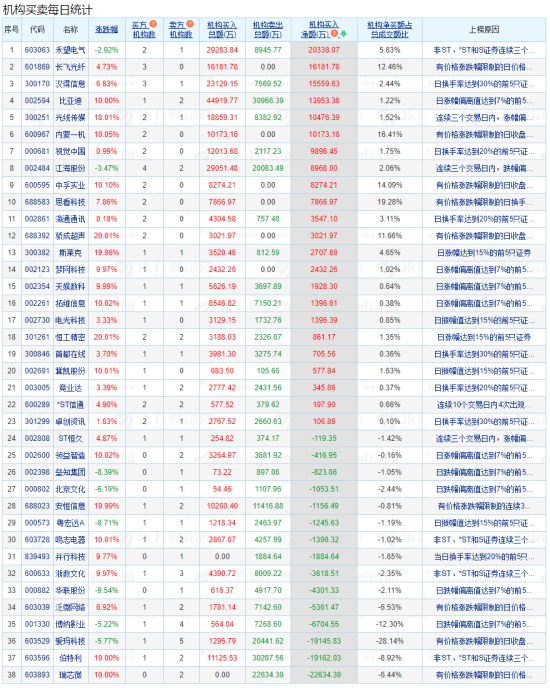This screenshot has height=688, width=550.
Task: Open 伯特利 stock name link
Action: (x=70, y=658)
